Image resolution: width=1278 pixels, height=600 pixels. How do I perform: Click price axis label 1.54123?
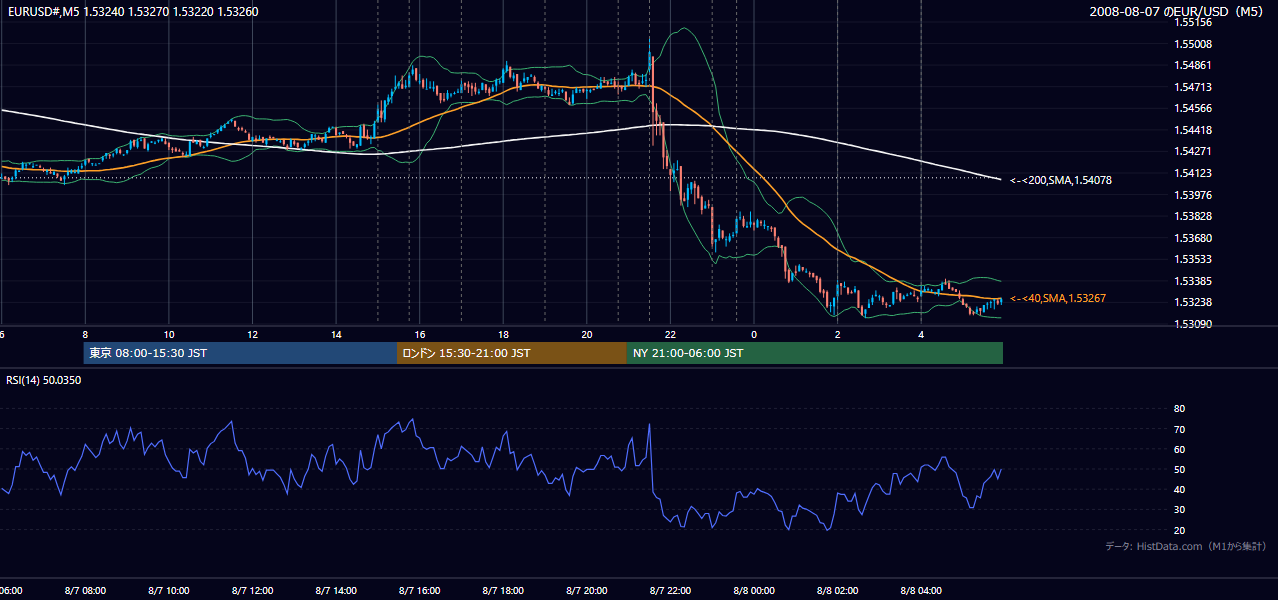(x=1193, y=173)
